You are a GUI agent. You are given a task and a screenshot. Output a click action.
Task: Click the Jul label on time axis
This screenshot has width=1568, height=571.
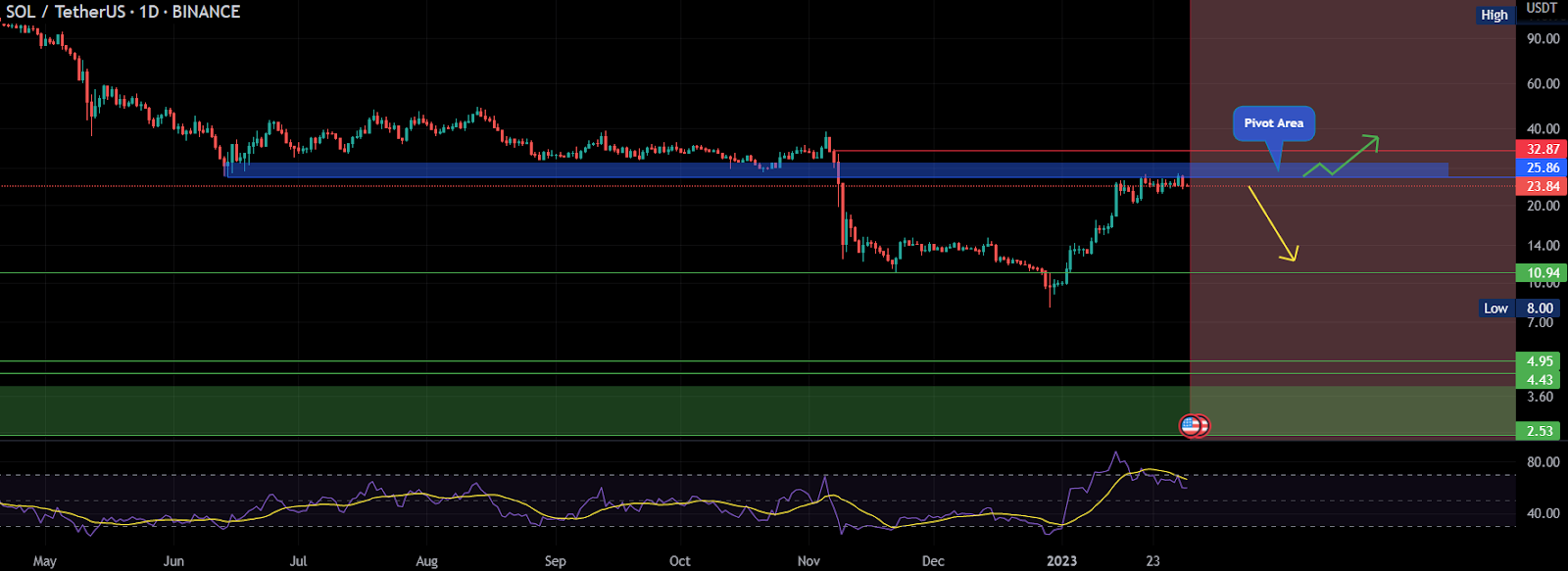[x=298, y=561]
